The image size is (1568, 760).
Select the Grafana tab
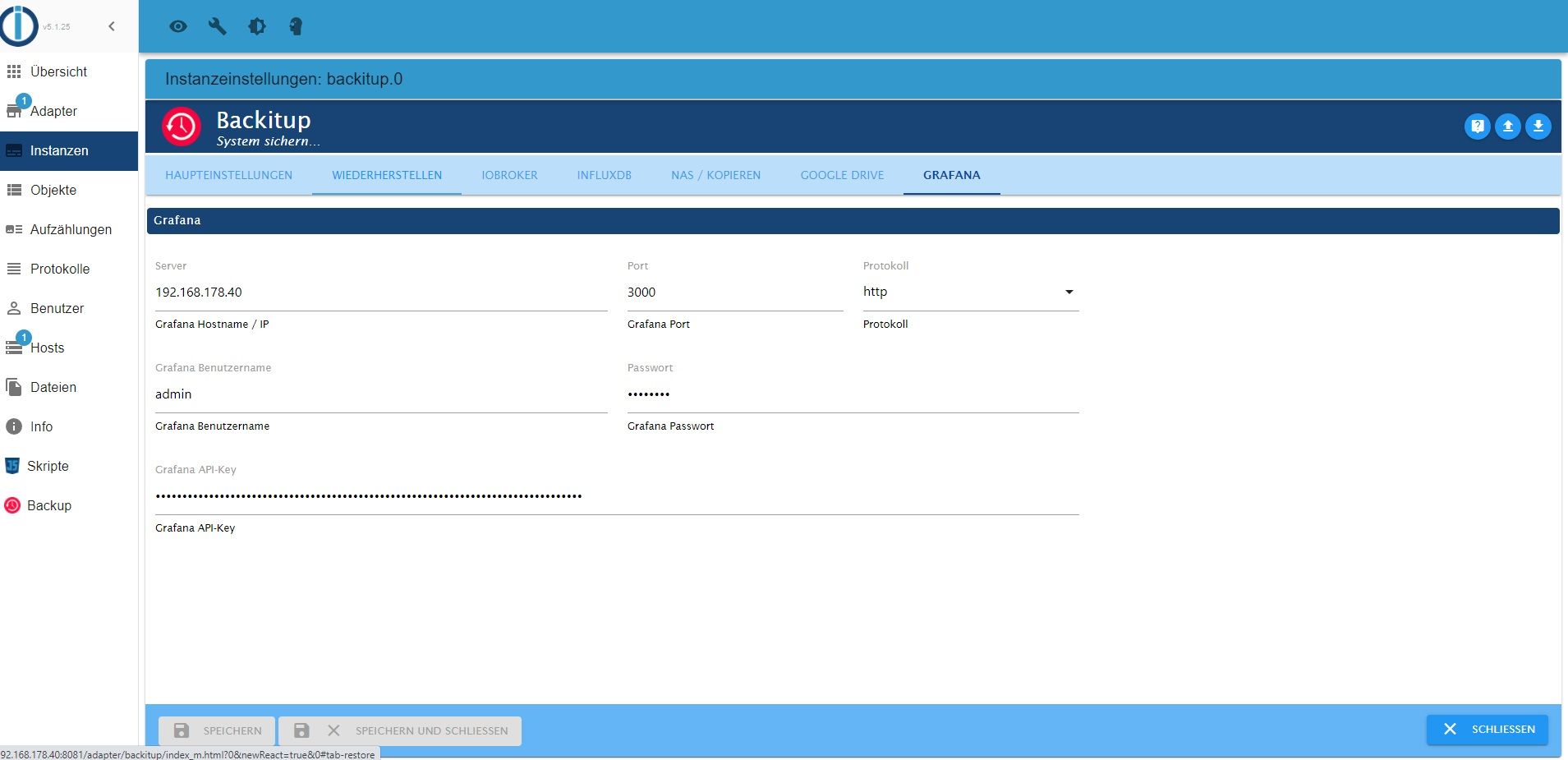[x=952, y=175]
